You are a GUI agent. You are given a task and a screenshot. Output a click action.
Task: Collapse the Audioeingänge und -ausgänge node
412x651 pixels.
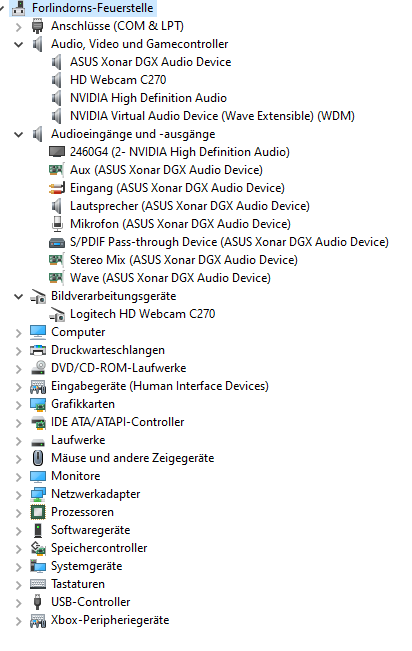point(18,135)
